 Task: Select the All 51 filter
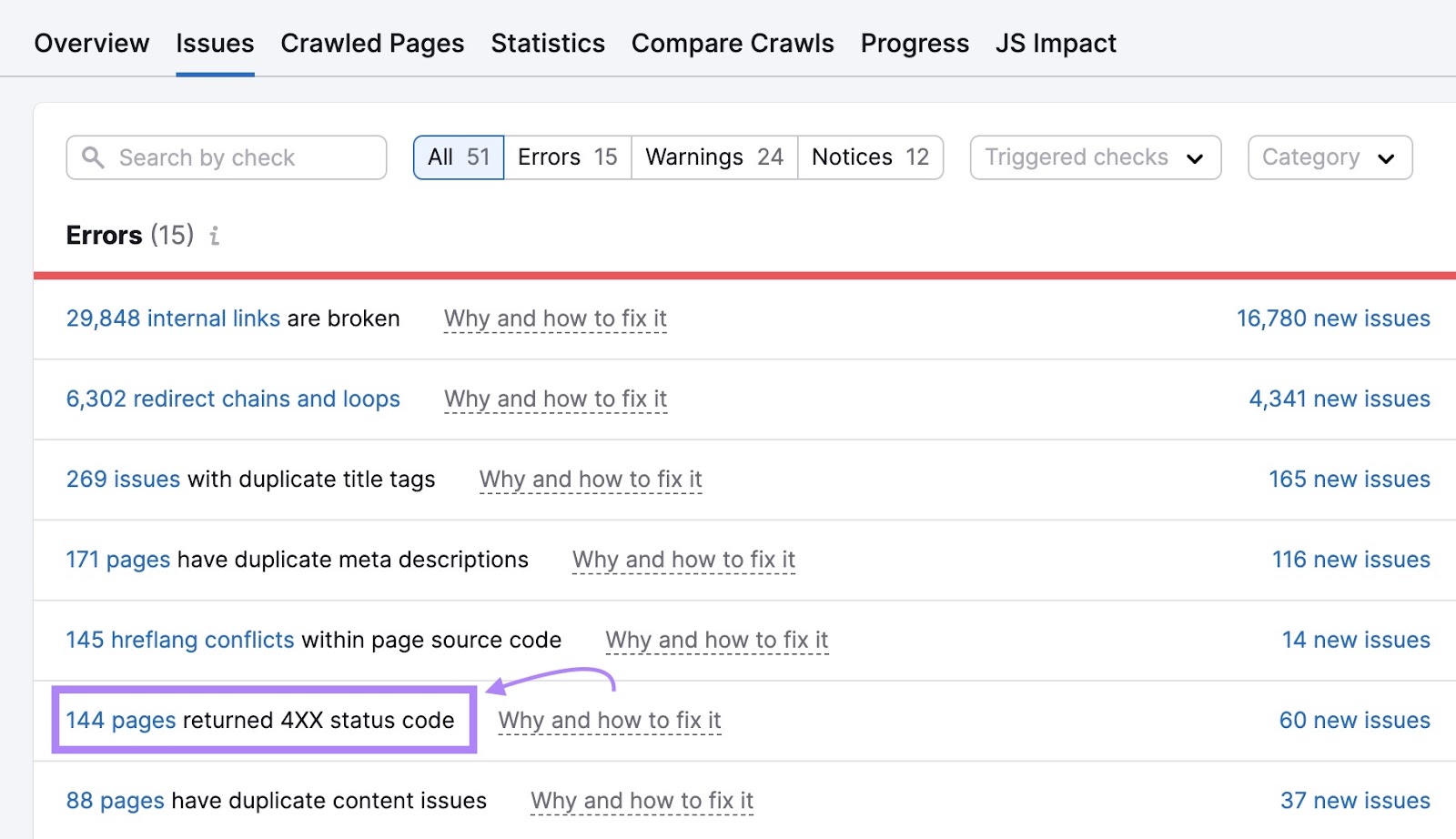[x=459, y=157]
